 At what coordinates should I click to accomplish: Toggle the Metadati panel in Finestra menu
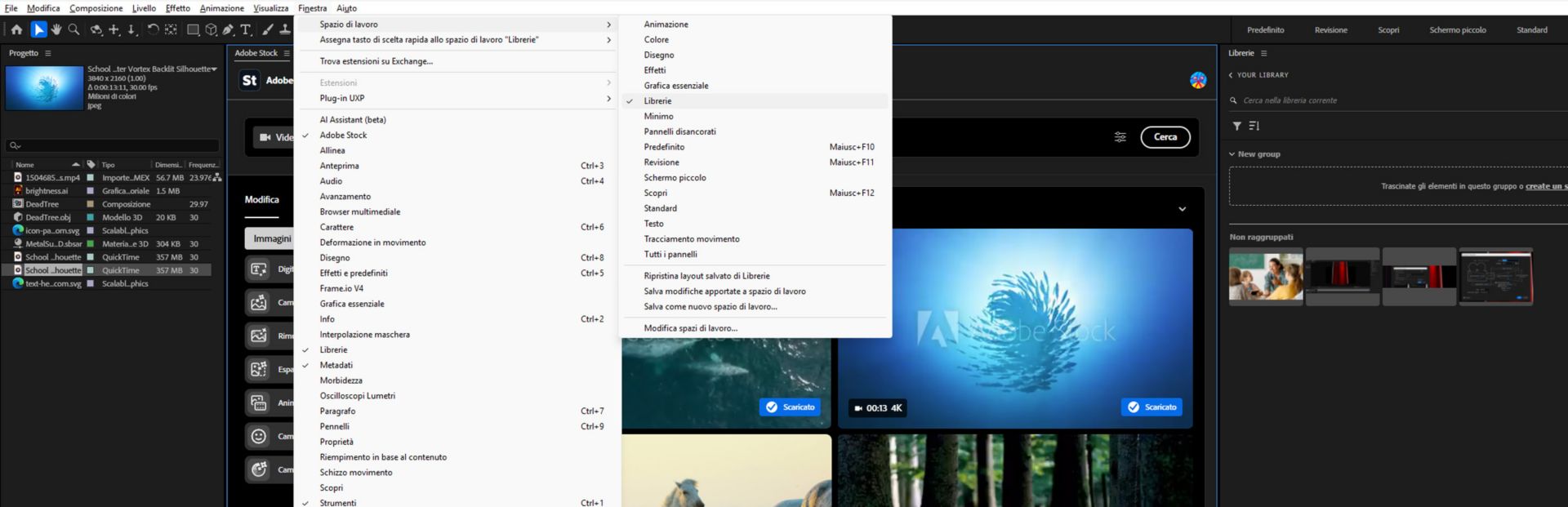click(x=457, y=365)
